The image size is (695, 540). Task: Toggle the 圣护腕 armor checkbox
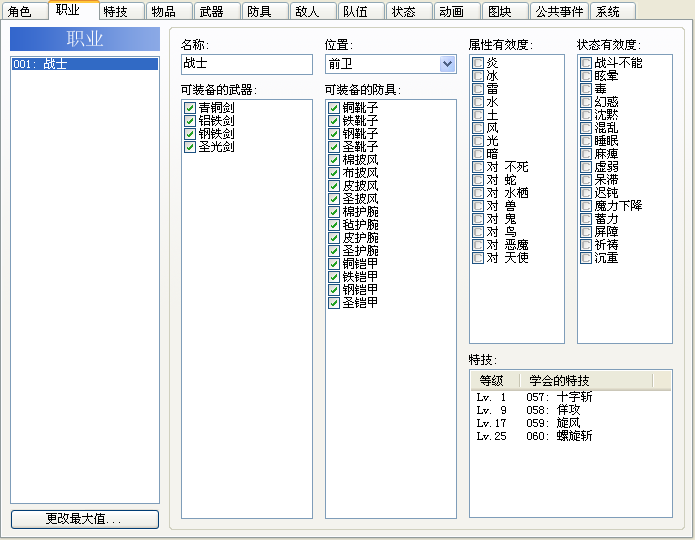(x=334, y=251)
